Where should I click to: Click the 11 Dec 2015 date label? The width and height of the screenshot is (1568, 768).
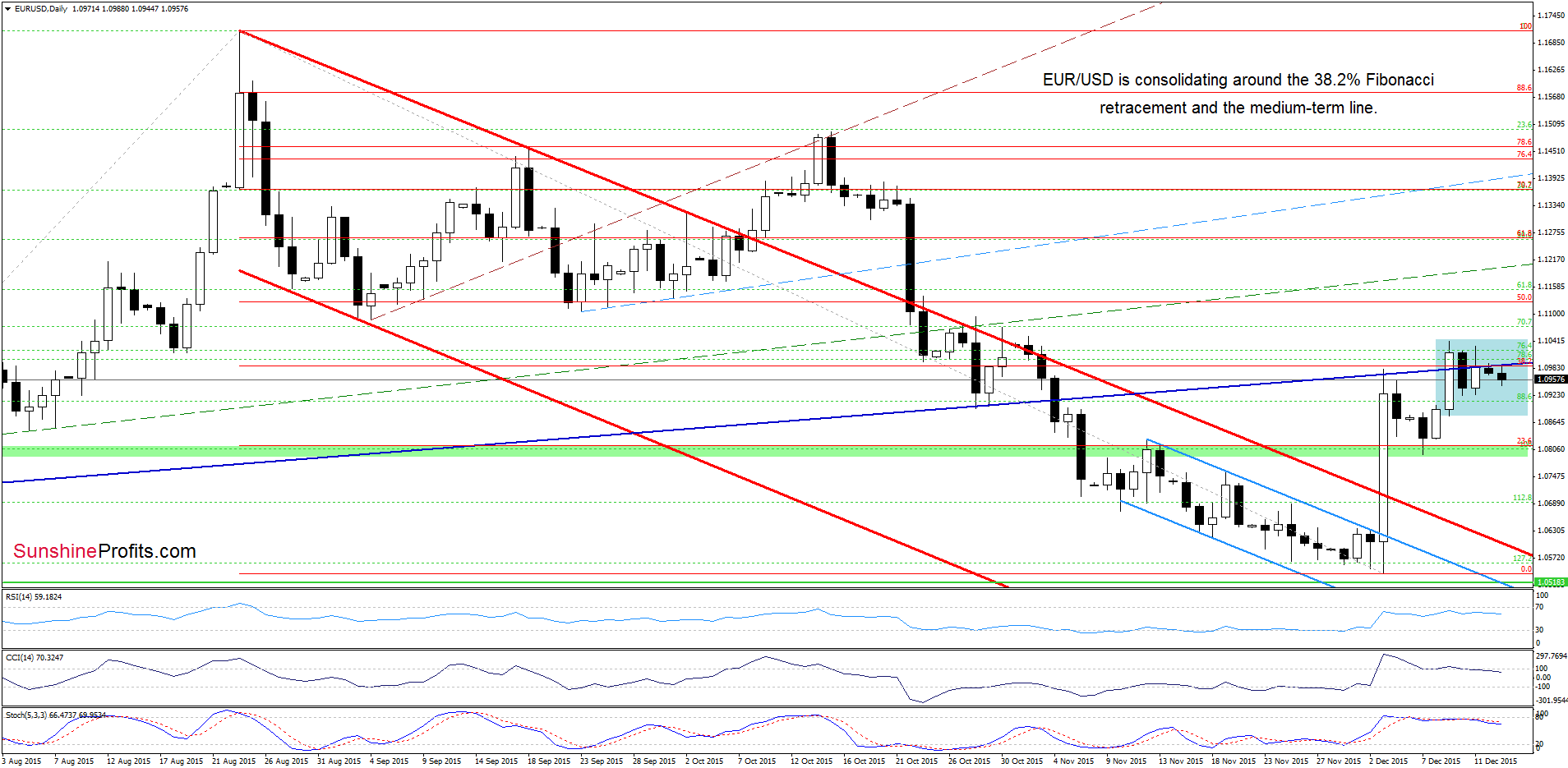click(x=1496, y=761)
